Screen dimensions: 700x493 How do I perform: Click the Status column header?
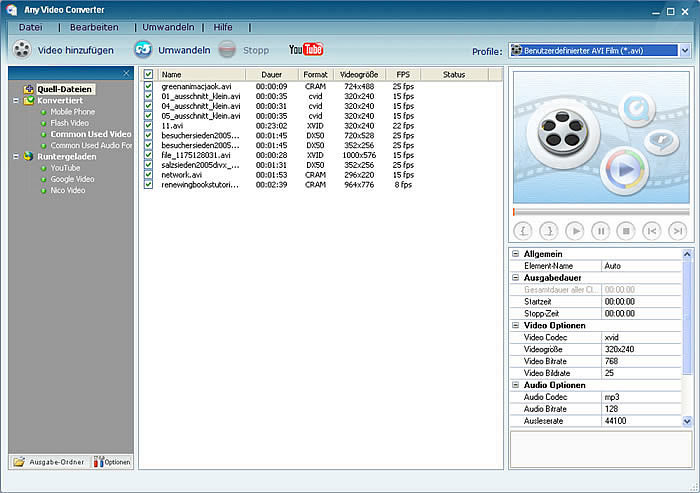454,75
